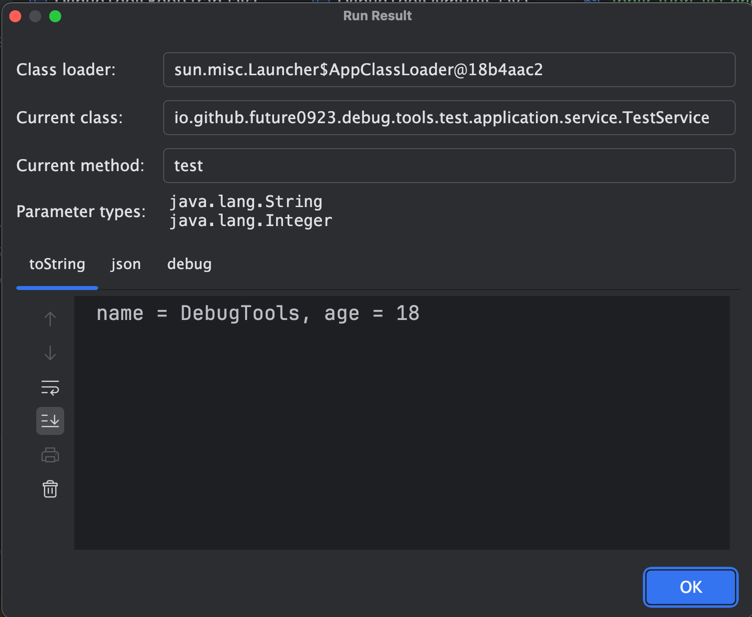Click the Class loader label
Viewport: 752px width, 617px height.
[x=66, y=70]
